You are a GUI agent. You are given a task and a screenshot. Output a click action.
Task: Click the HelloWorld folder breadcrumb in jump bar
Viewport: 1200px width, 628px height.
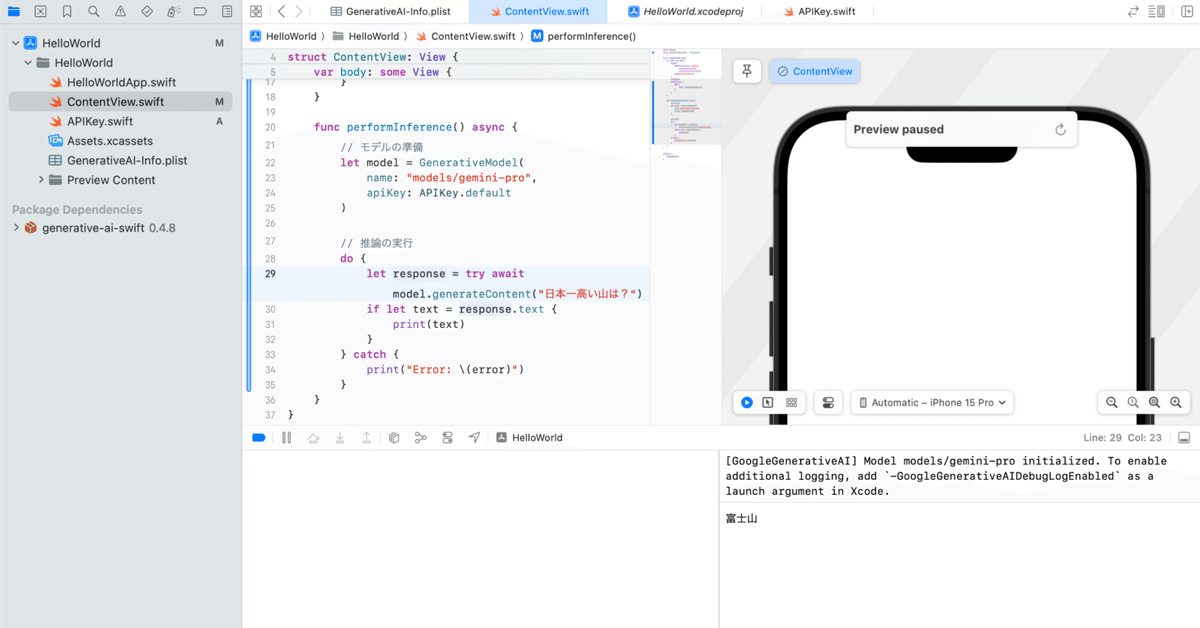(x=365, y=36)
